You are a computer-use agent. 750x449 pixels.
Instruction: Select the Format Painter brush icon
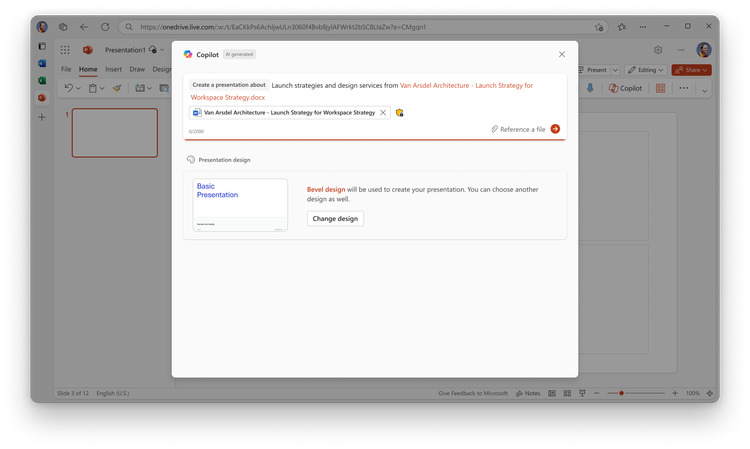point(117,88)
